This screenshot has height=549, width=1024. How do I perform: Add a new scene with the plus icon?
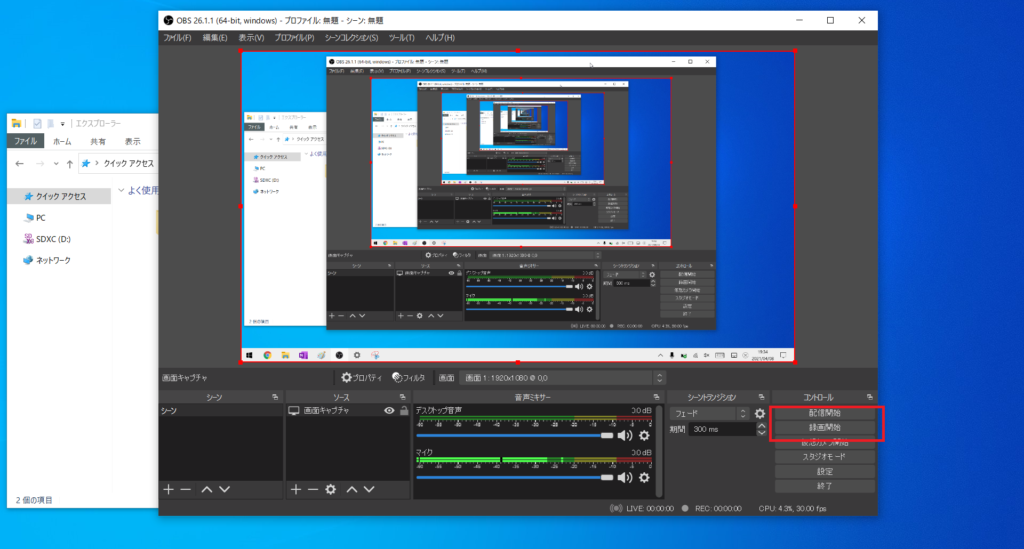168,489
